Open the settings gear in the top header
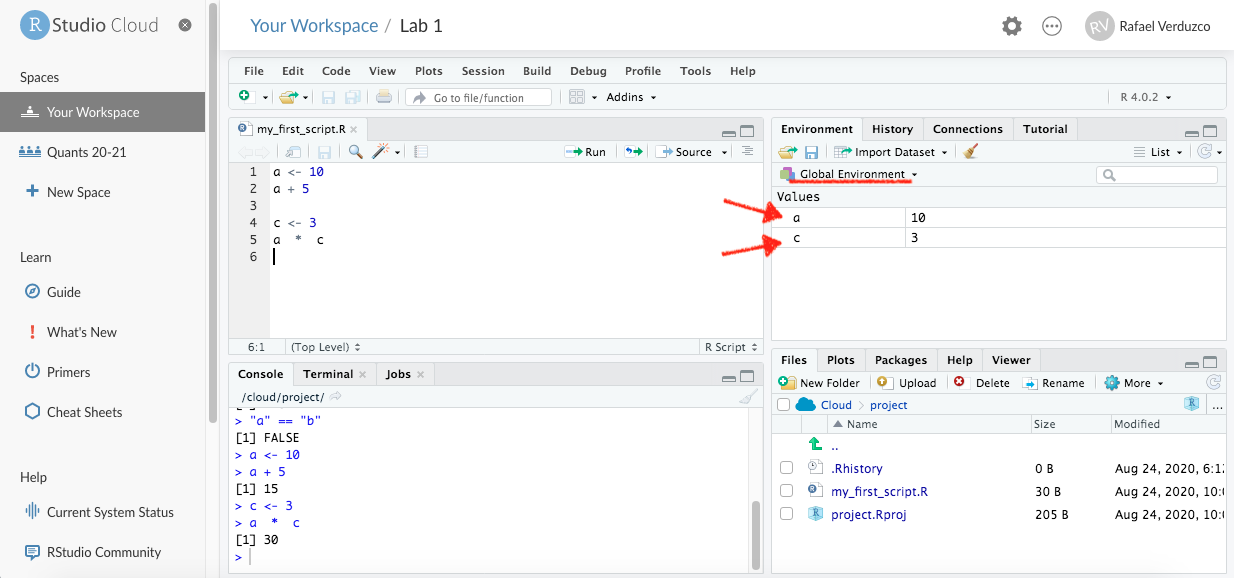Screen dimensions: 1234x578 tap(1012, 27)
